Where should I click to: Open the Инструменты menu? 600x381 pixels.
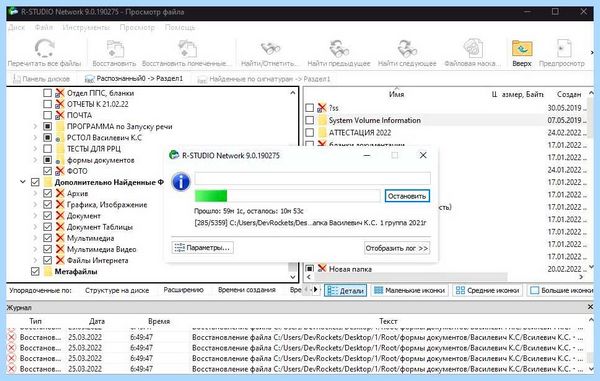coord(86,28)
